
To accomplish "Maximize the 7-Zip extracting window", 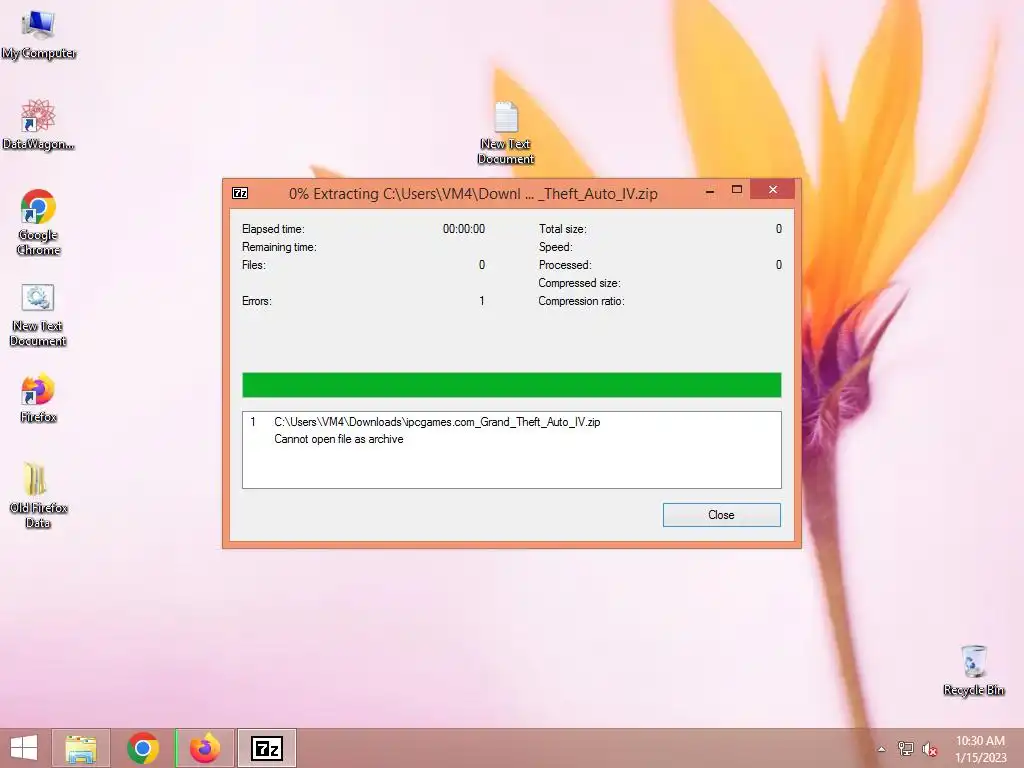I will click(x=737, y=189).
